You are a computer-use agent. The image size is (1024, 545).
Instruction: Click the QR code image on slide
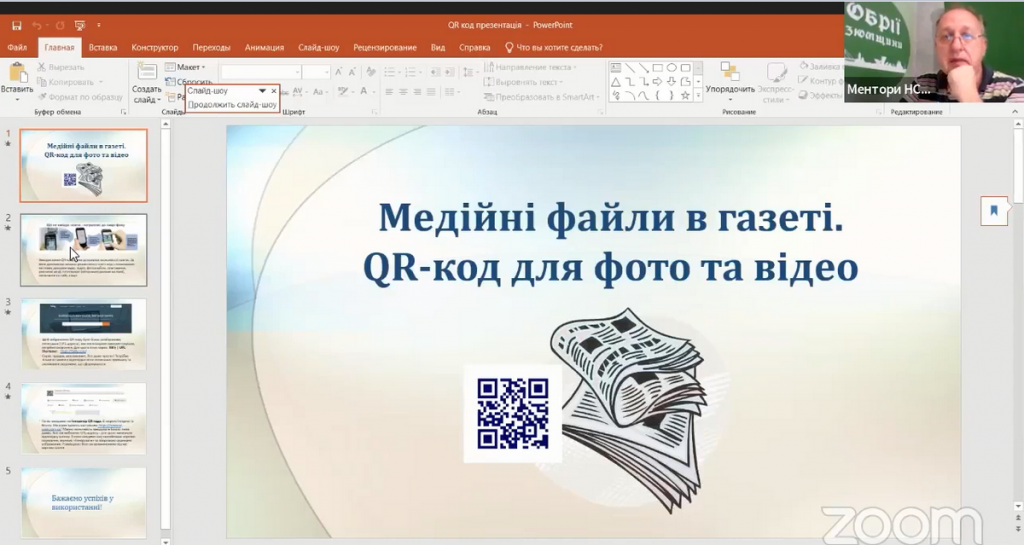[x=513, y=414]
